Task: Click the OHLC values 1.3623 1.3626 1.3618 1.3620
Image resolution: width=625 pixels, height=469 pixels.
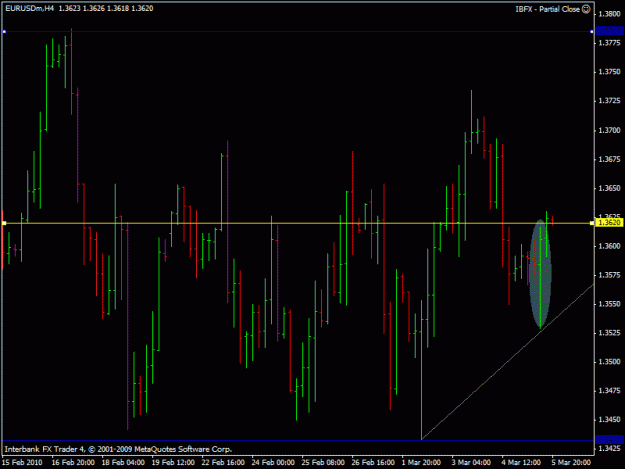Action: pos(106,8)
